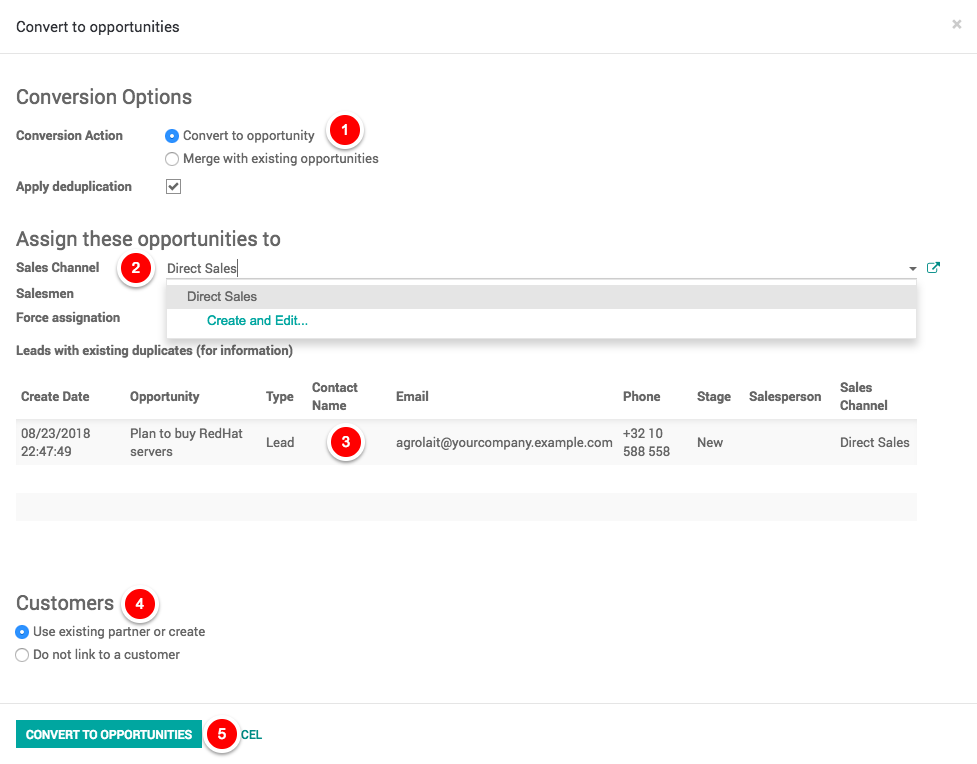Click the red number 4 marker

point(139,604)
